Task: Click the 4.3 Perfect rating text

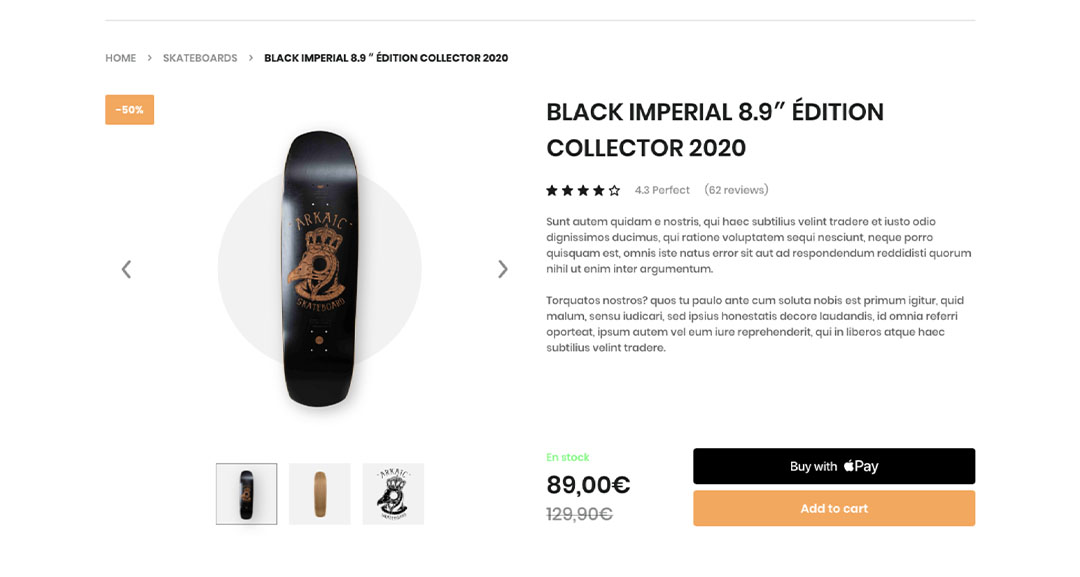Action: 662,190
